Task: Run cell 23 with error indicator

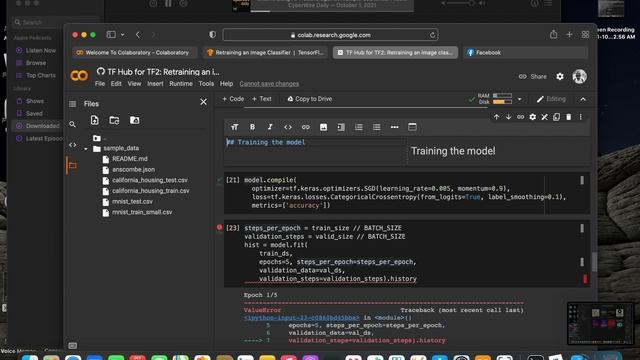Action: point(220,227)
